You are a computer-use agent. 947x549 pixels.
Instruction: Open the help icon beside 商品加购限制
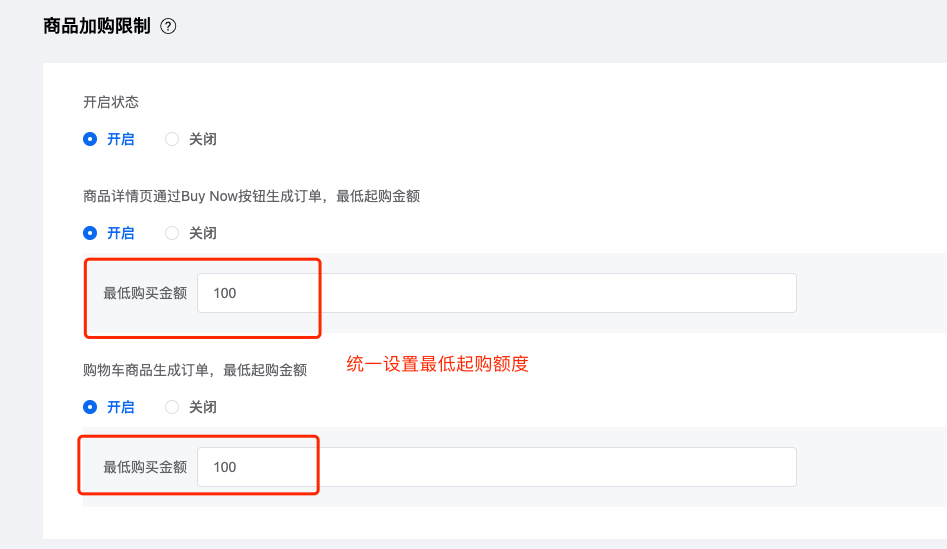(168, 27)
